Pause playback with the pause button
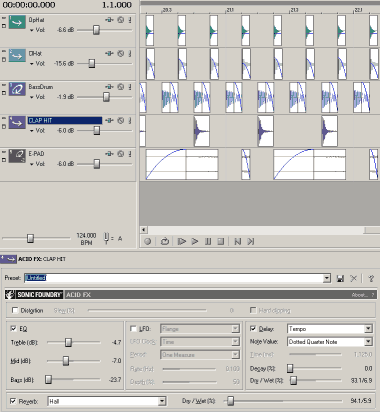Screen dimensions: 380x412 tap(208, 241)
